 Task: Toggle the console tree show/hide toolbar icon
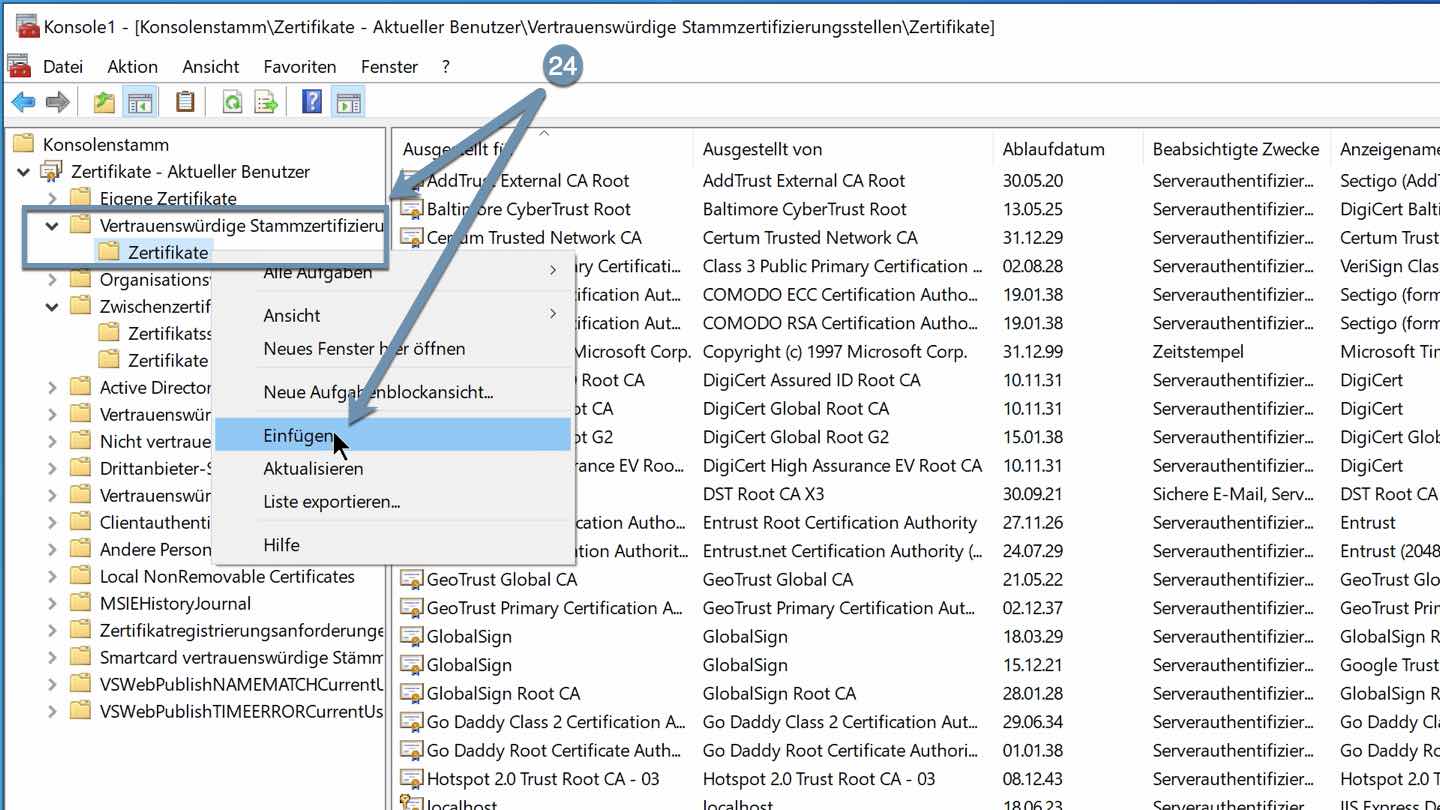[139, 102]
